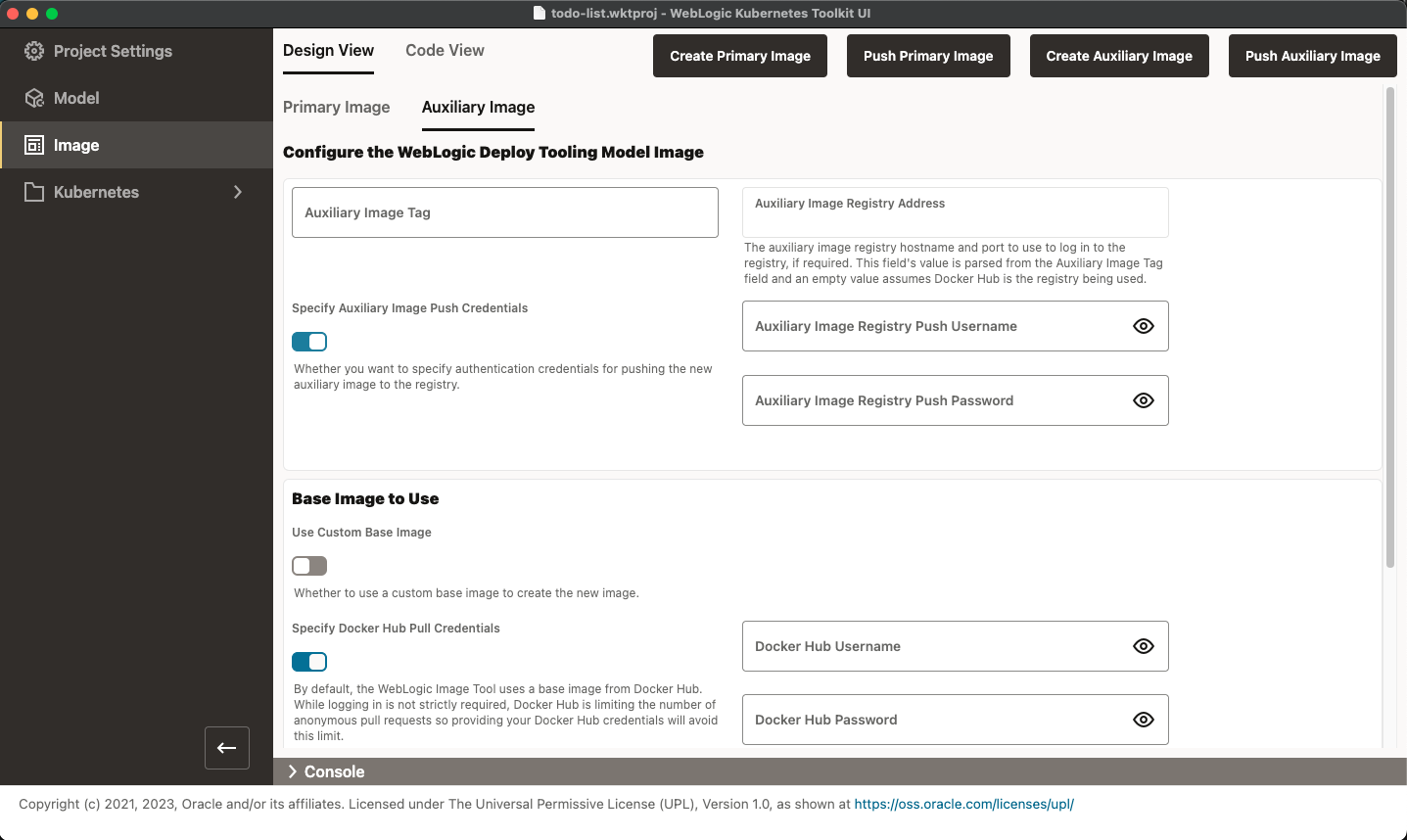
Task: Show the Docker Hub Username value
Action: pyautogui.click(x=1144, y=646)
